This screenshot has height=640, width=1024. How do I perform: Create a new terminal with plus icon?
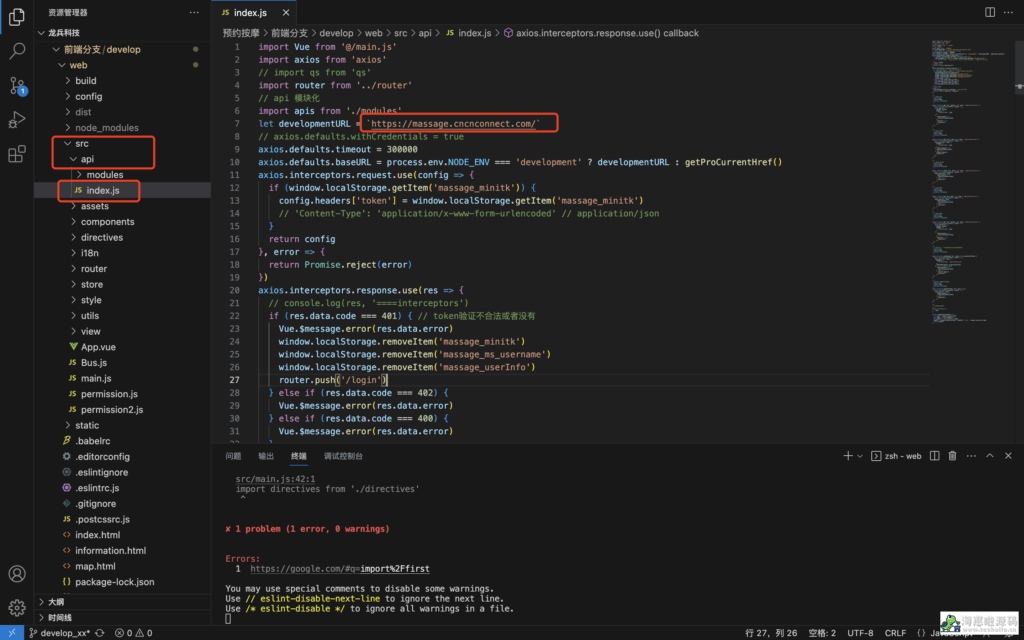tap(848, 456)
